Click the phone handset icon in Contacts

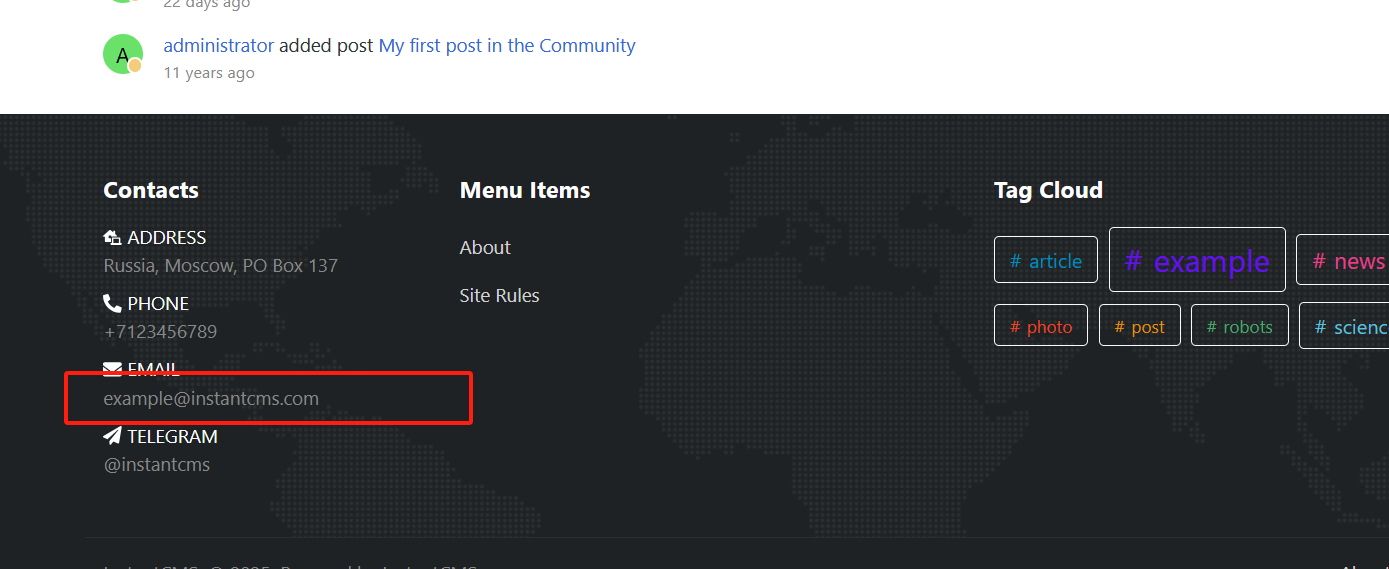[x=112, y=303]
